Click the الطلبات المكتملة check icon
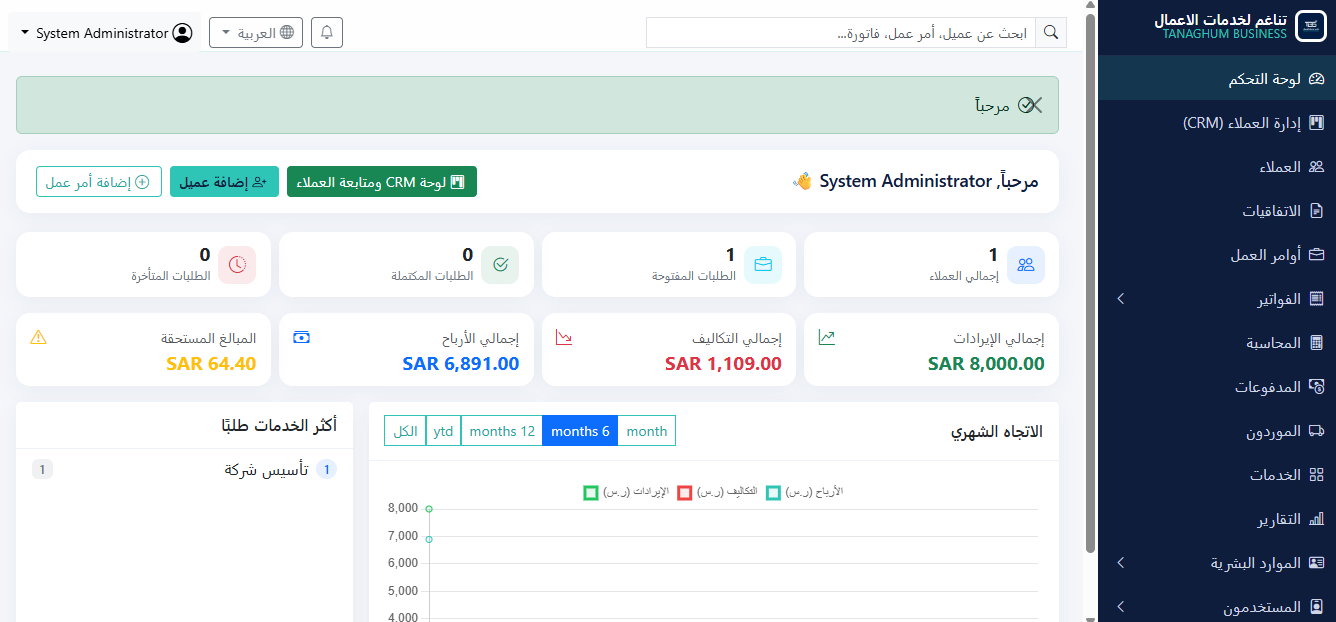The image size is (1336, 622). click(x=500, y=265)
